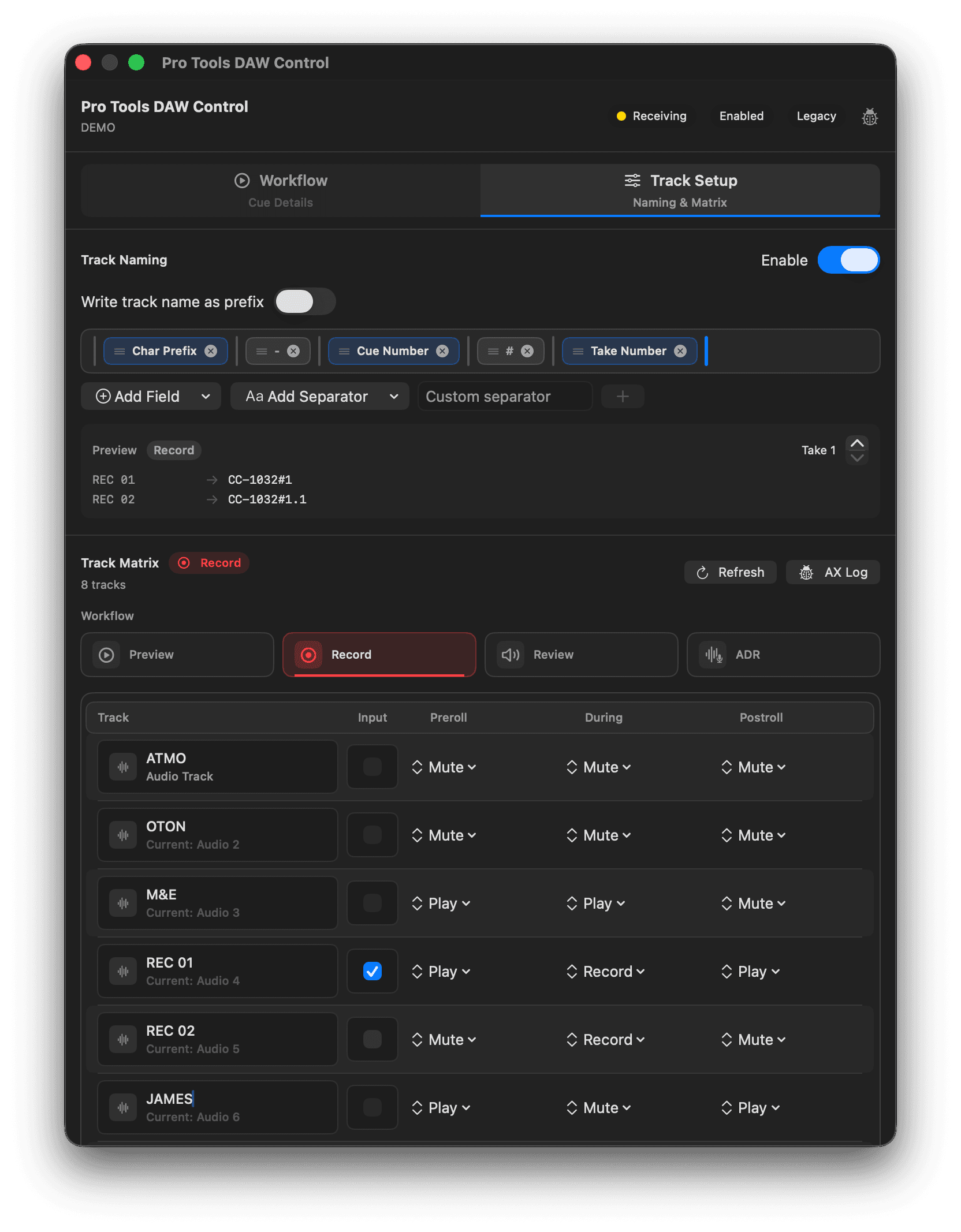Open JAMES Postroll Play dropdown
This screenshot has width=961, height=1232.
[x=751, y=1107]
